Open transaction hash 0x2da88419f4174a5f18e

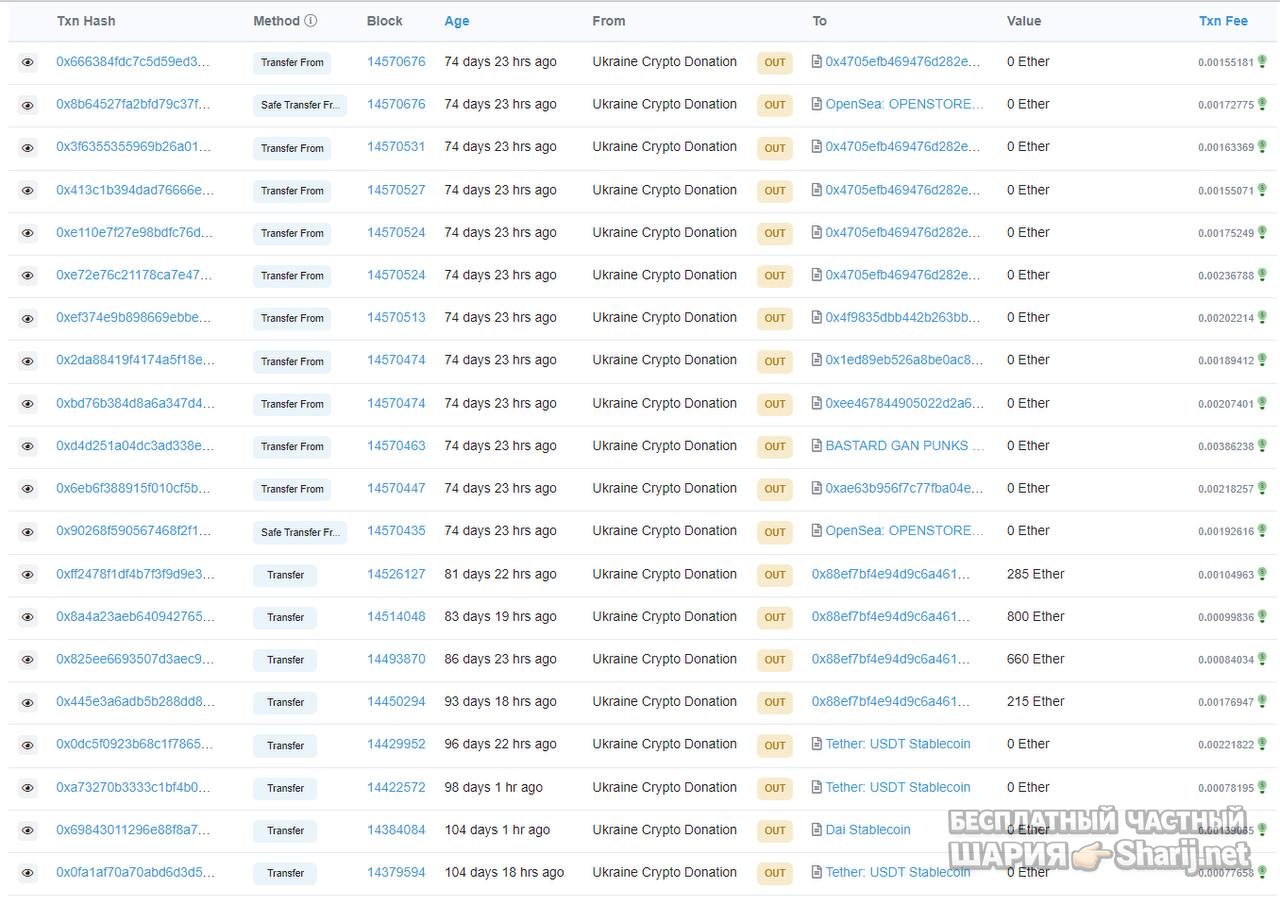click(x=135, y=360)
